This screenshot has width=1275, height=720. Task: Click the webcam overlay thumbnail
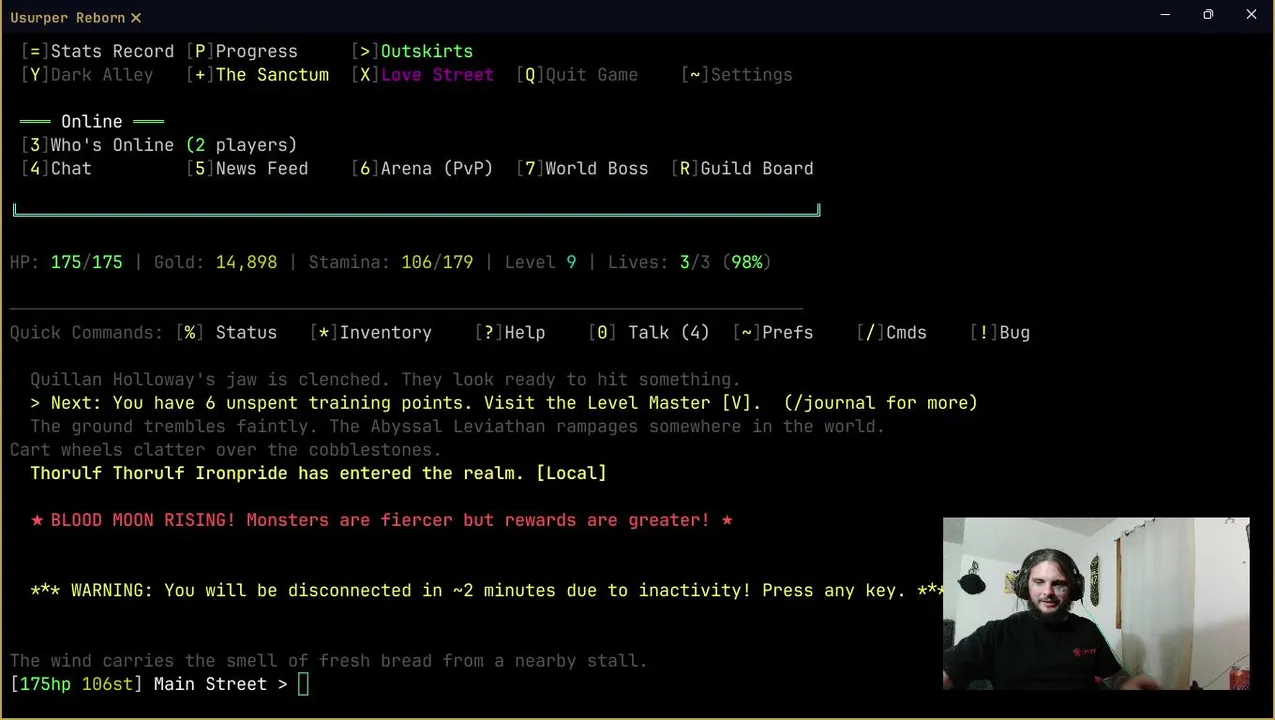coord(1096,603)
